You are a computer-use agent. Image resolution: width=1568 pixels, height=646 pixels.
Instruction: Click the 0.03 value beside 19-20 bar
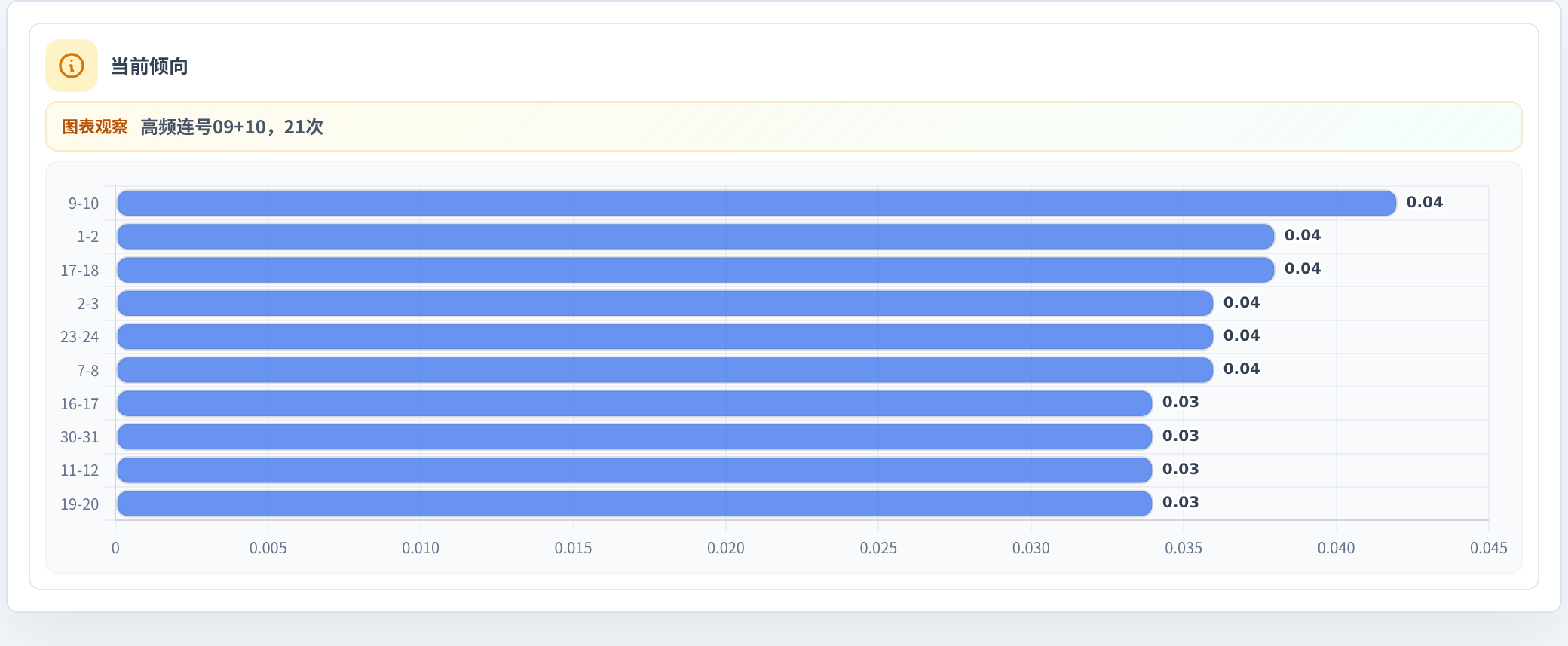click(x=1181, y=502)
